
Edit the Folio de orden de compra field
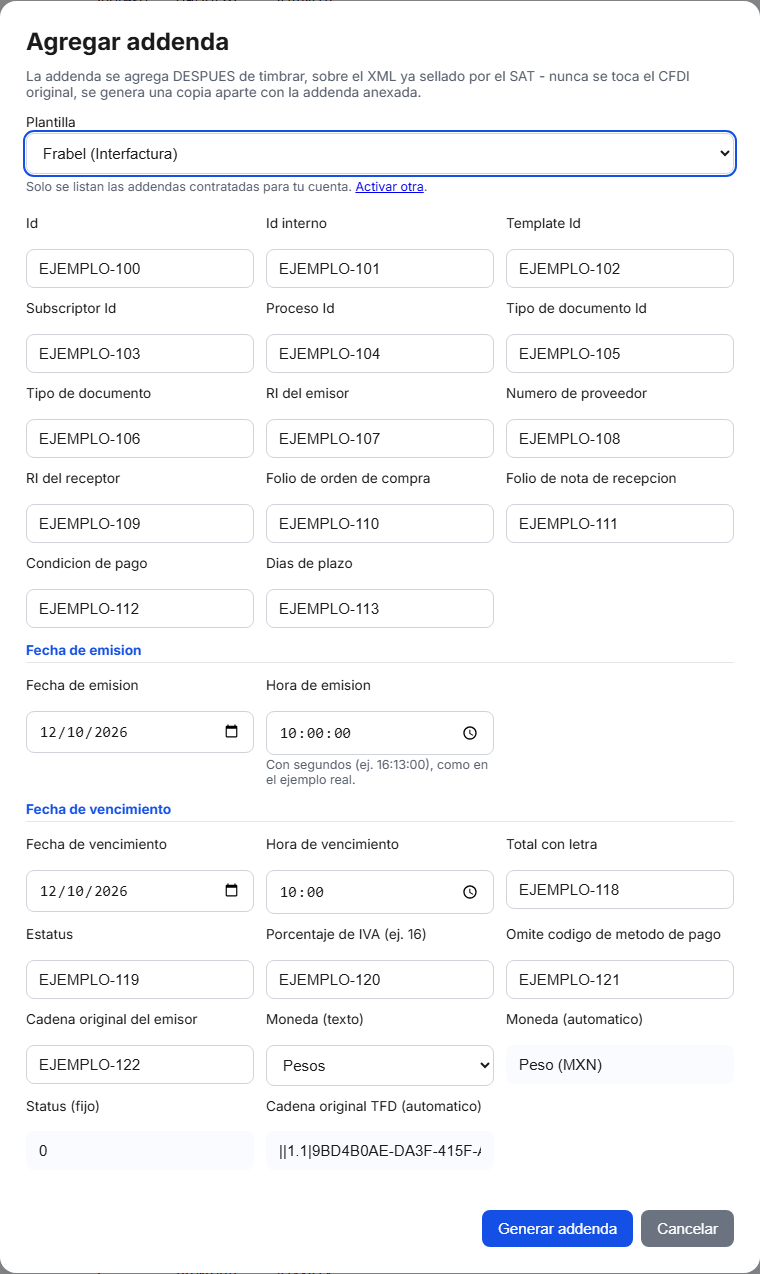coord(380,524)
